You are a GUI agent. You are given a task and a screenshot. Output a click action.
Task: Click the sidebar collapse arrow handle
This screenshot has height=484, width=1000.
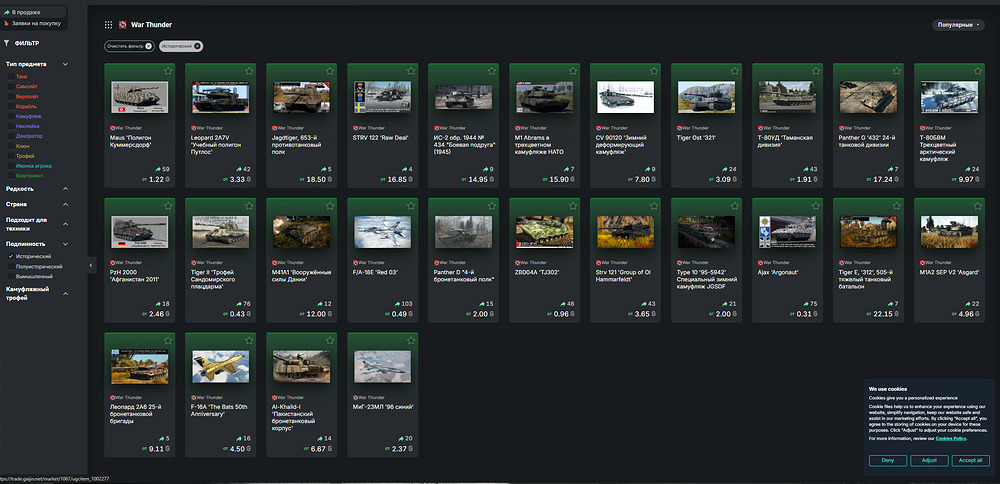[x=91, y=264]
